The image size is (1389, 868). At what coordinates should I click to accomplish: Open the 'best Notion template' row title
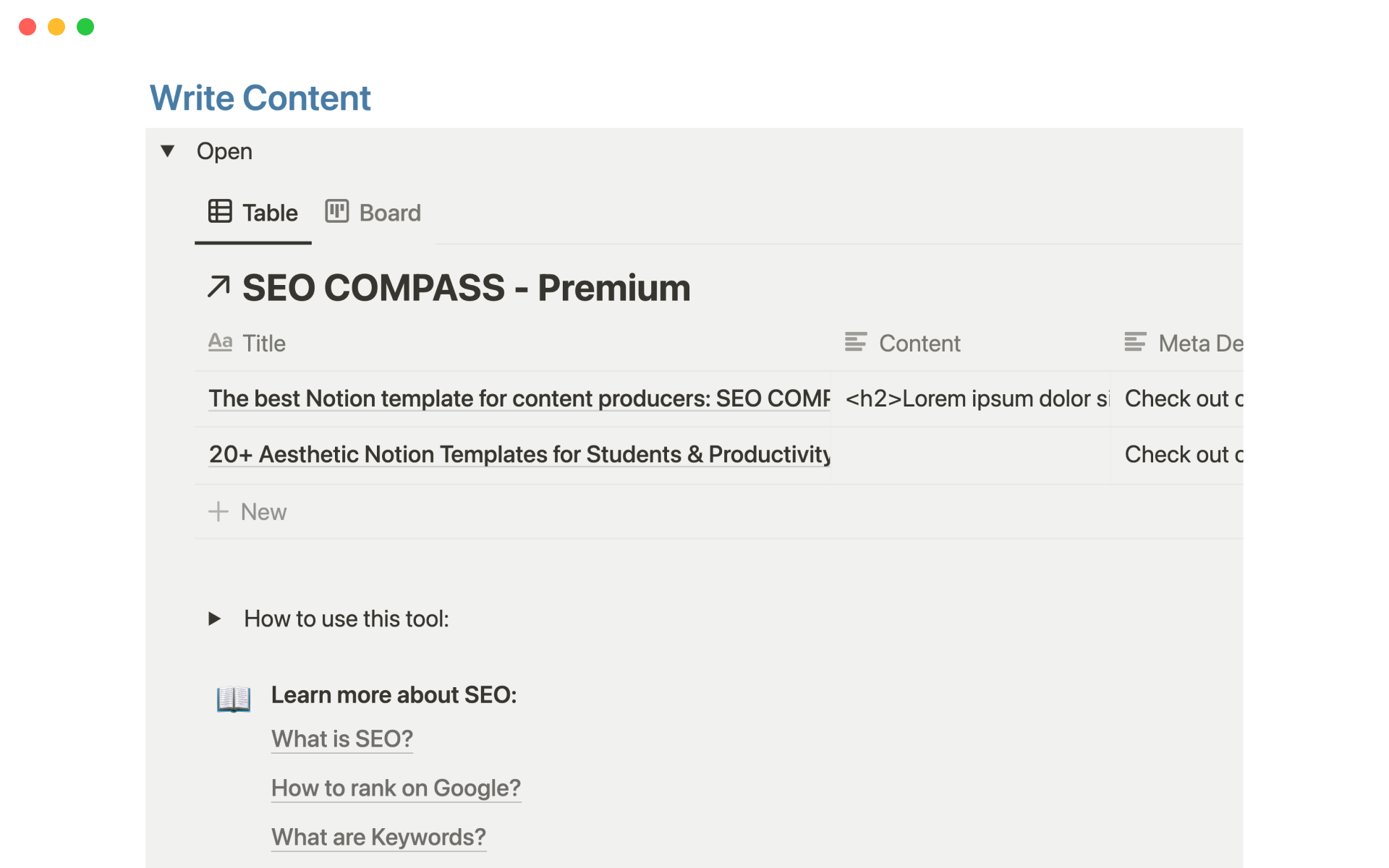tap(518, 399)
